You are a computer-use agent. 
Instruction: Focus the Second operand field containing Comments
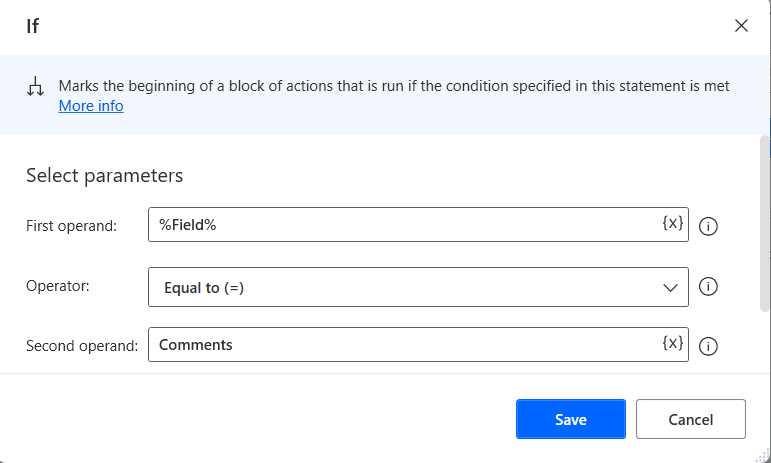[400, 345]
